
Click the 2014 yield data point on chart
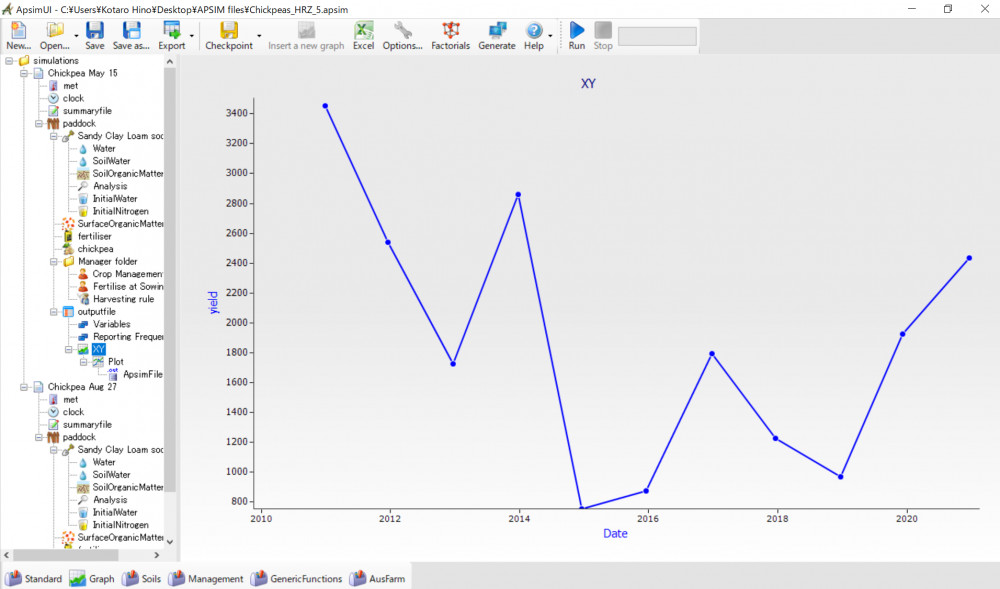518,195
